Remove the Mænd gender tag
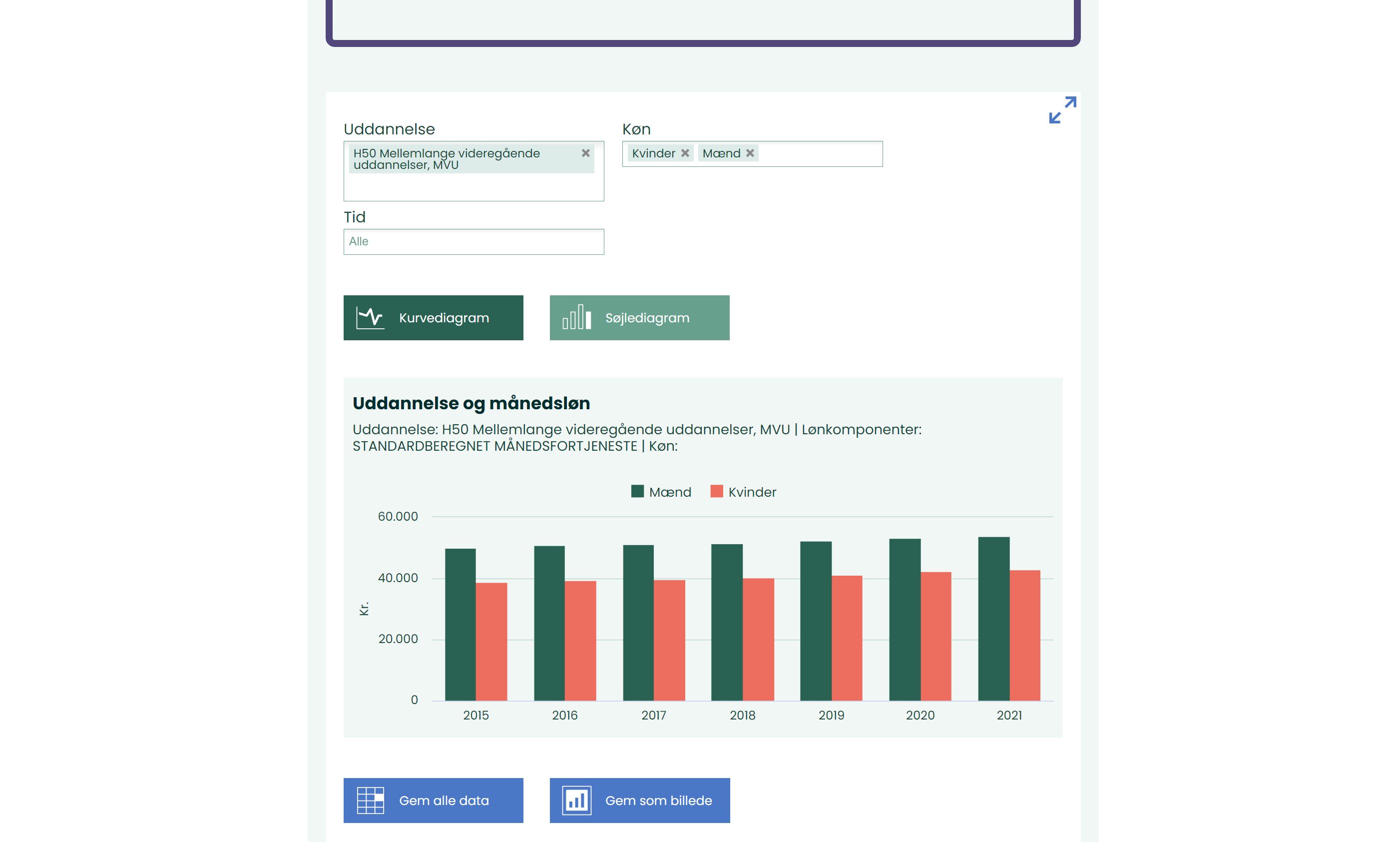The width and height of the screenshot is (1400, 842). tap(749, 153)
